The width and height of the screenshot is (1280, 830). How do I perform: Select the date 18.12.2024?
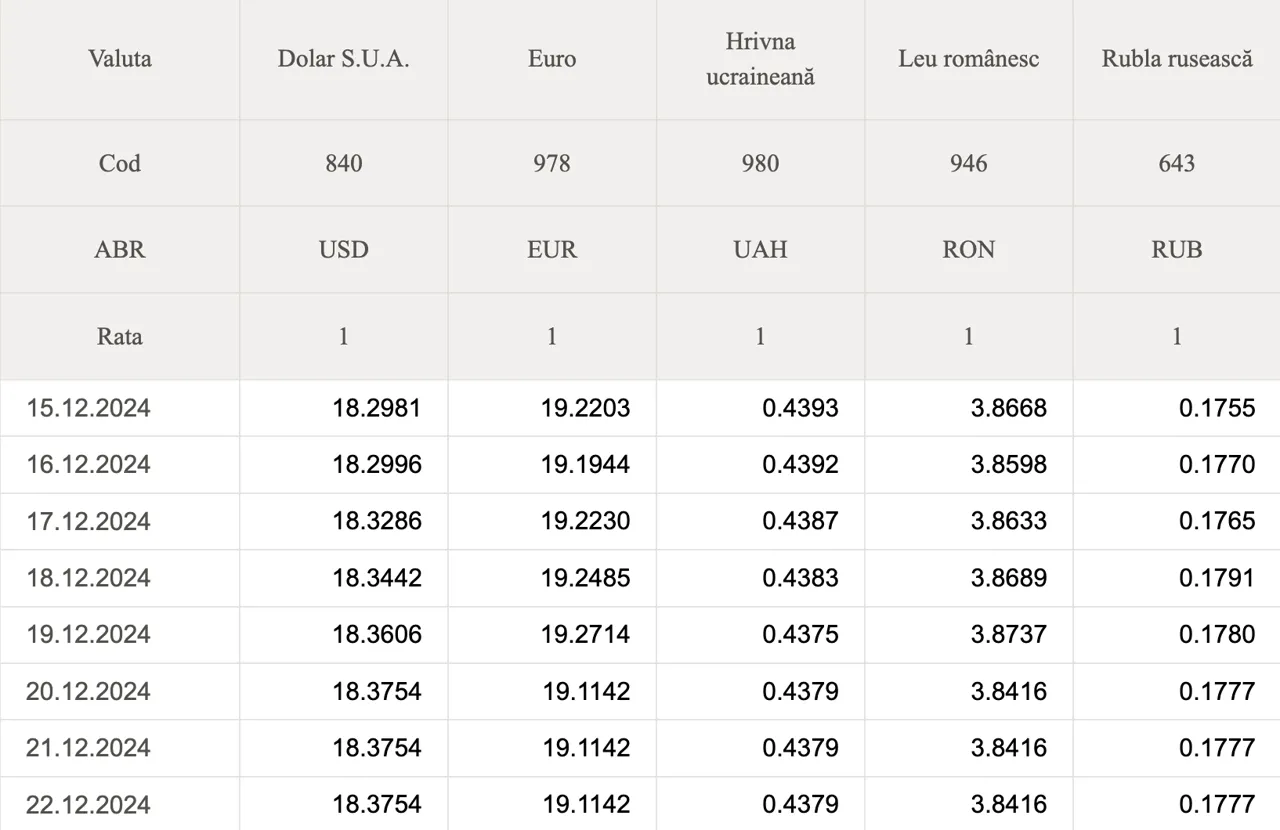click(x=88, y=578)
